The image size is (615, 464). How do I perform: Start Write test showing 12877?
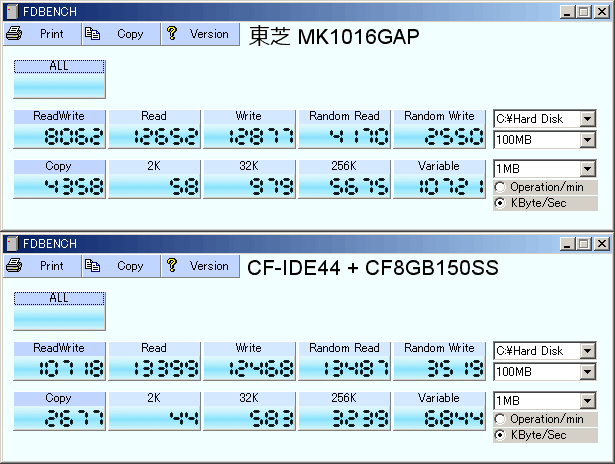(249, 129)
